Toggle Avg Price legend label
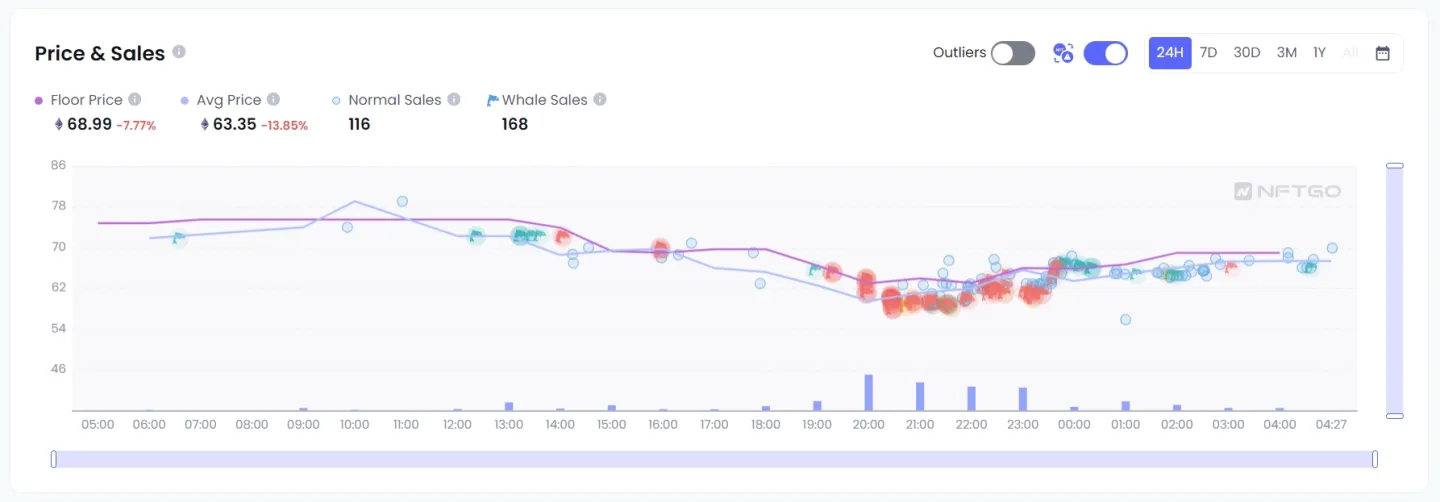The height and width of the screenshot is (502, 1440). pyautogui.click(x=228, y=100)
